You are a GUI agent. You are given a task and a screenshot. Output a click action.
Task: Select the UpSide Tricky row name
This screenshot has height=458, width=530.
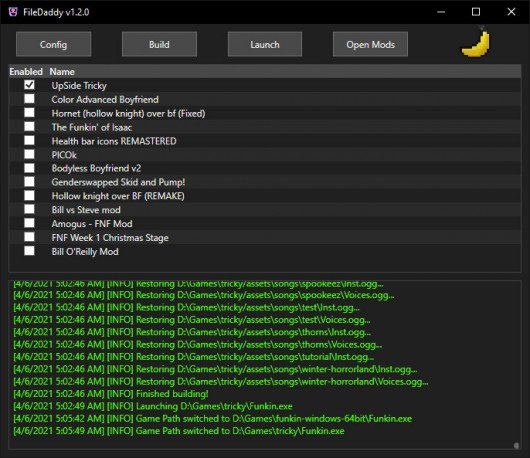pyautogui.click(x=79, y=86)
